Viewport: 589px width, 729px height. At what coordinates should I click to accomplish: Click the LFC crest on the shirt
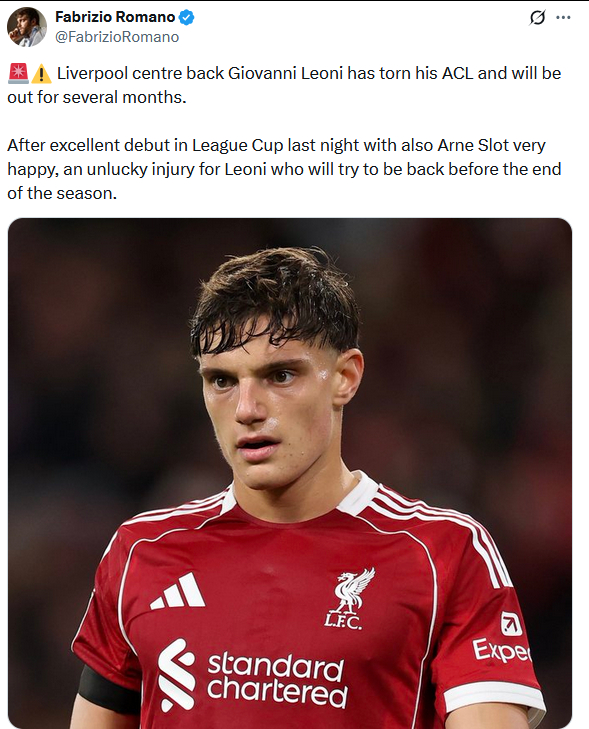coord(347,599)
